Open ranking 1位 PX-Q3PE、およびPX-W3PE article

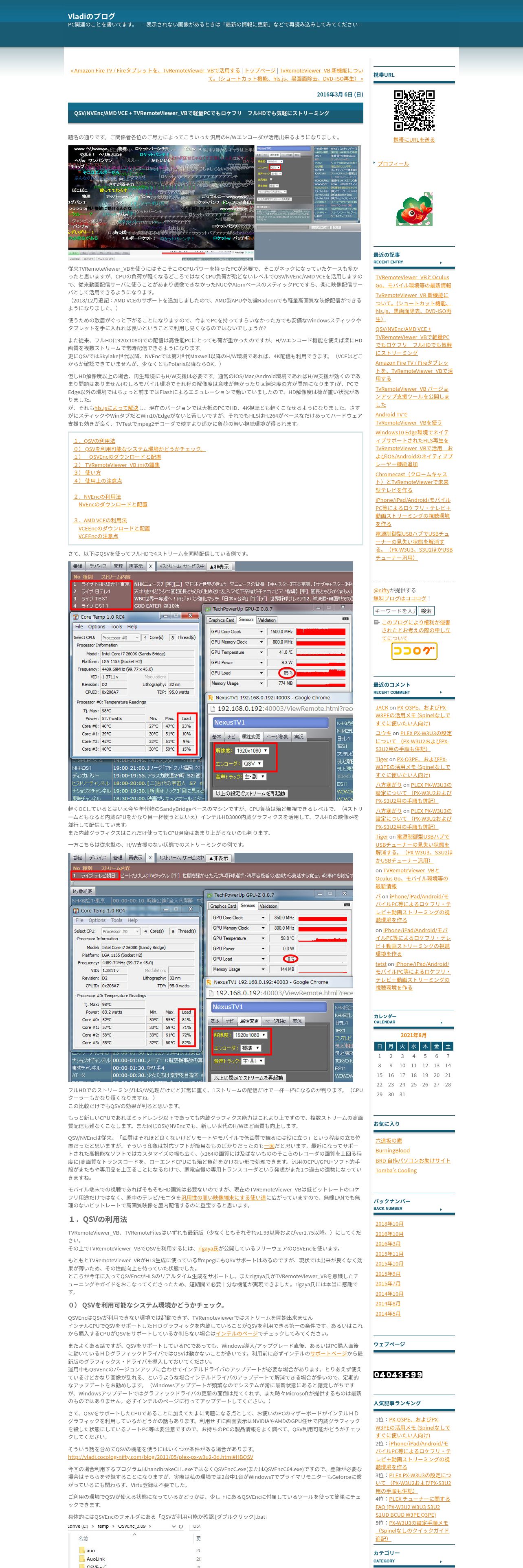pos(413,1428)
